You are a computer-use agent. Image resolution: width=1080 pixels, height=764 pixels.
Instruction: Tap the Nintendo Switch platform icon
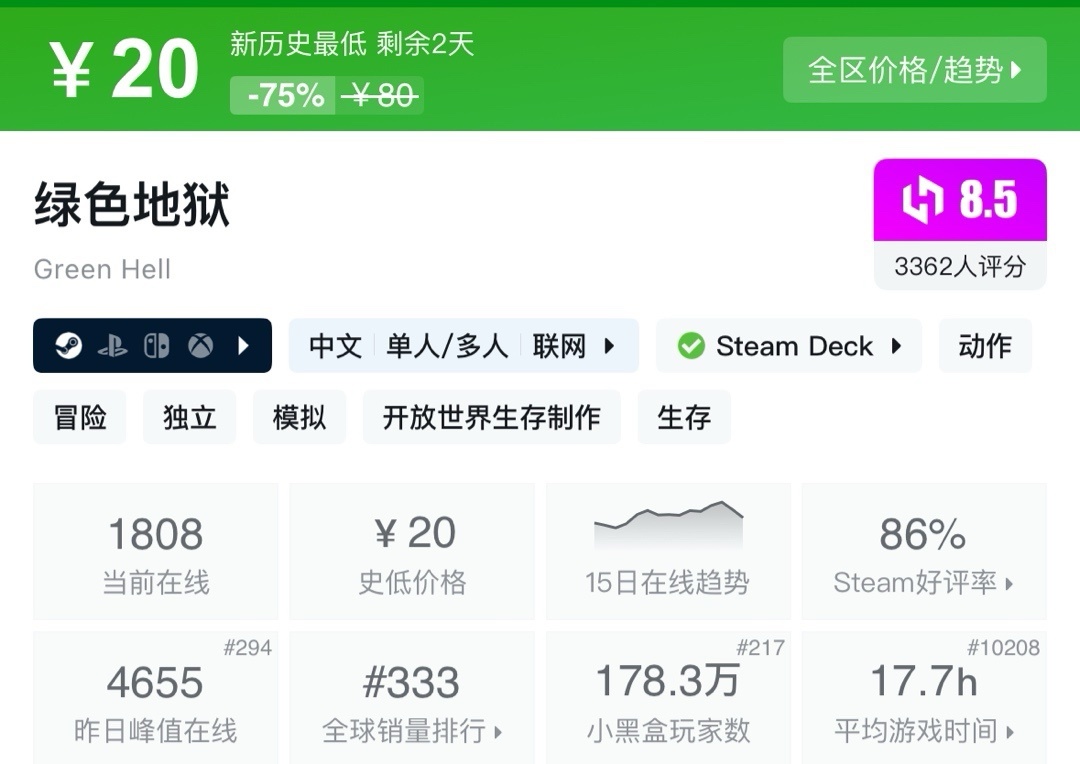(x=157, y=346)
